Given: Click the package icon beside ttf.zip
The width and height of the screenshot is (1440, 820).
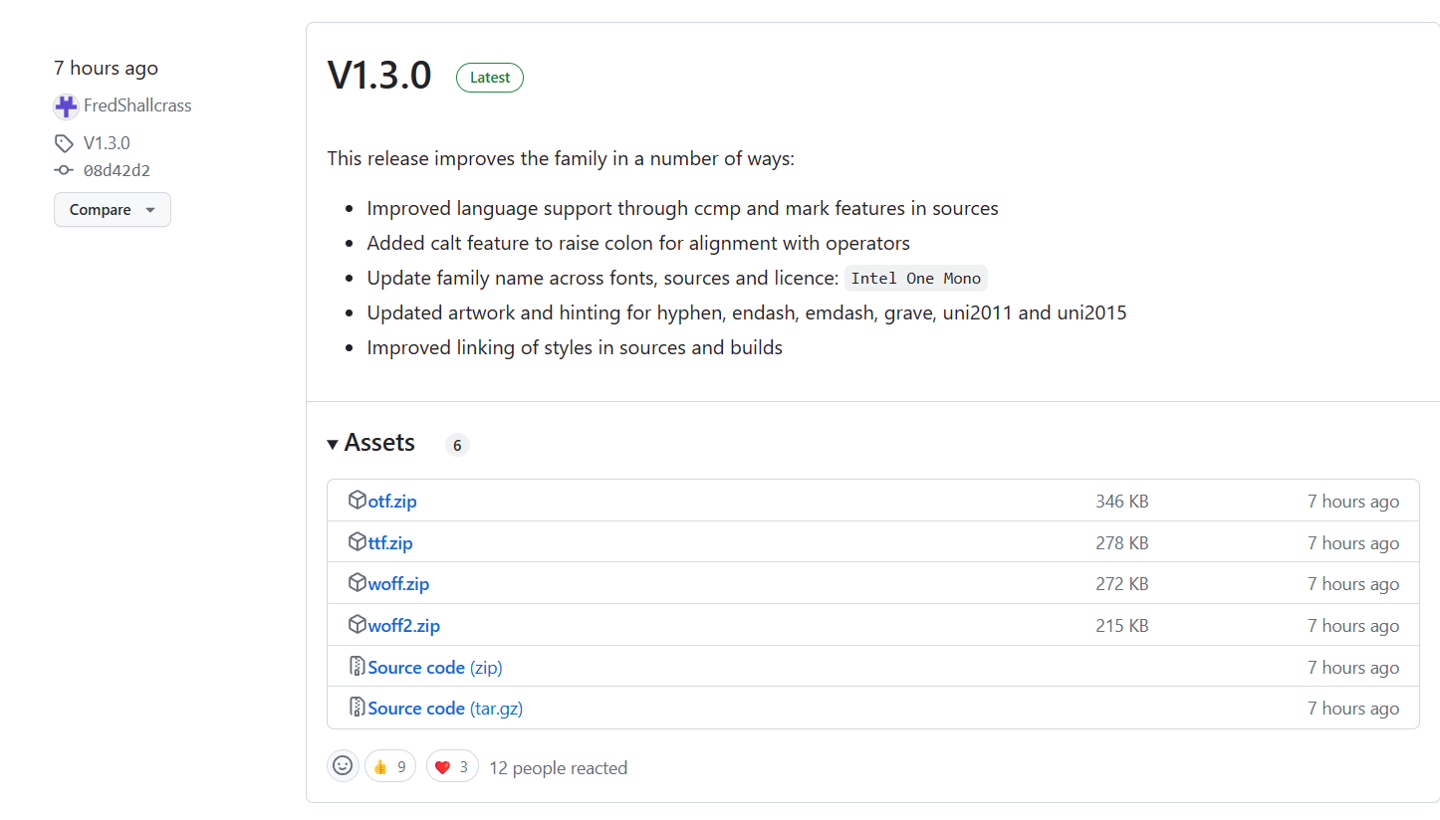Looking at the screenshot, I should tap(359, 542).
